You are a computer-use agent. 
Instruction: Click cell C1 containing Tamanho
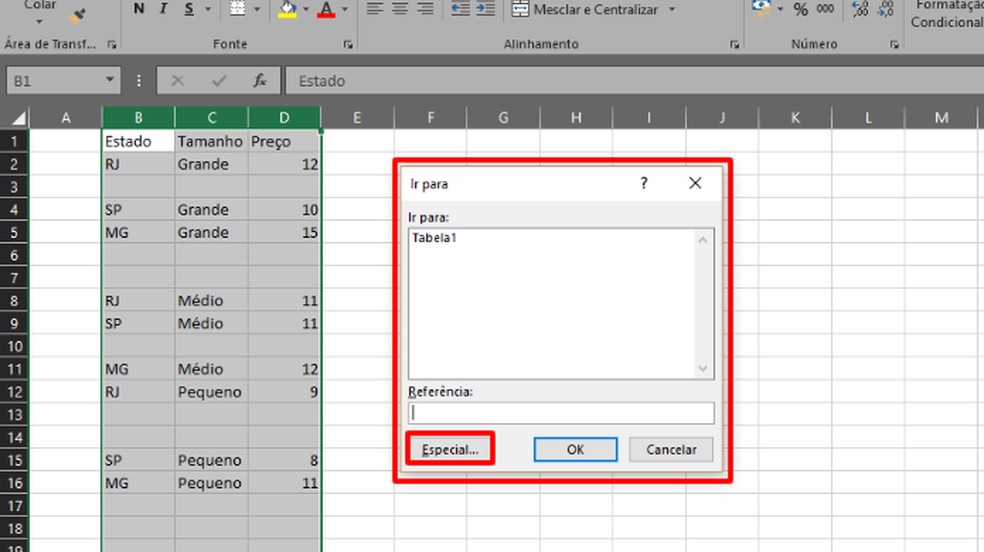click(x=211, y=141)
